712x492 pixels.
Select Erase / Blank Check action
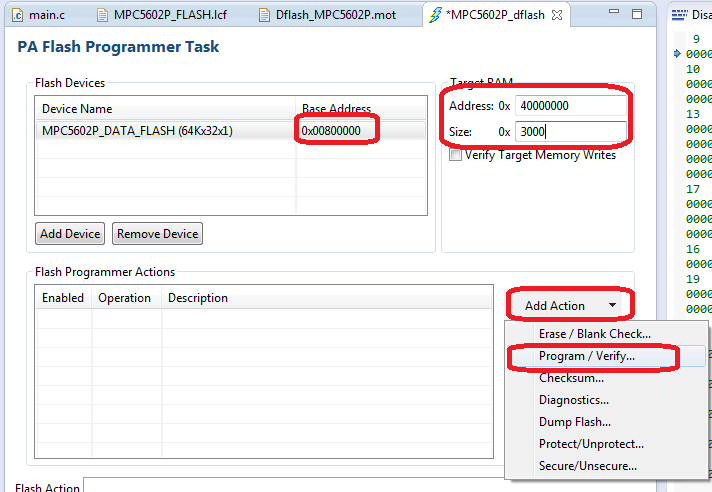594,333
